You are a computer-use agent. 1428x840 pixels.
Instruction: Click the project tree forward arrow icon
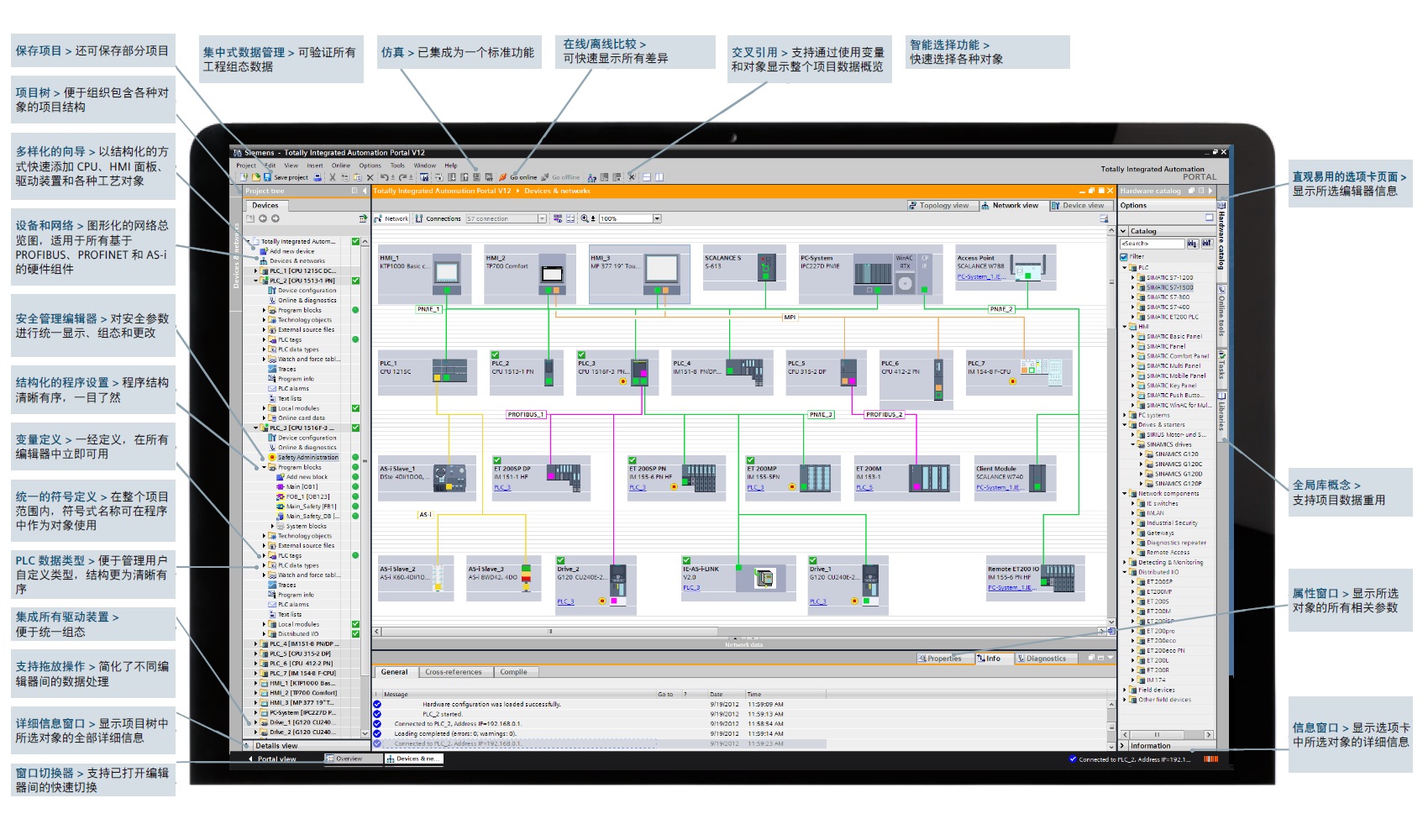275,218
